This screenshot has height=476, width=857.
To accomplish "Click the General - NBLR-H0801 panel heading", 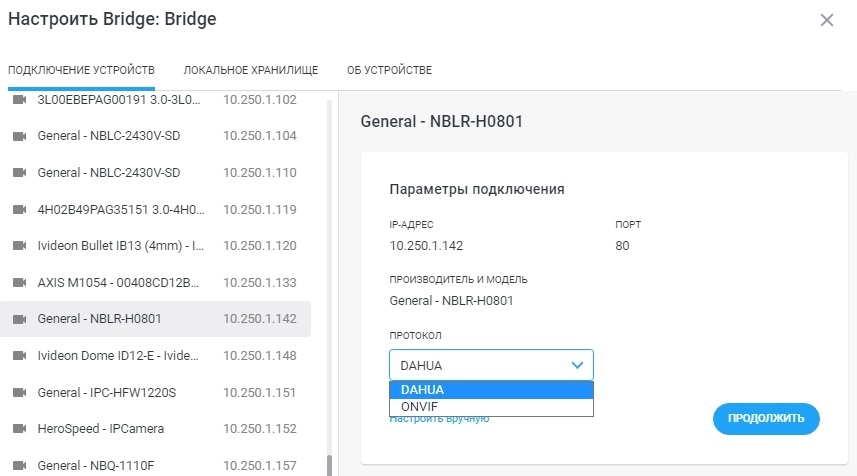I will pos(442,121).
